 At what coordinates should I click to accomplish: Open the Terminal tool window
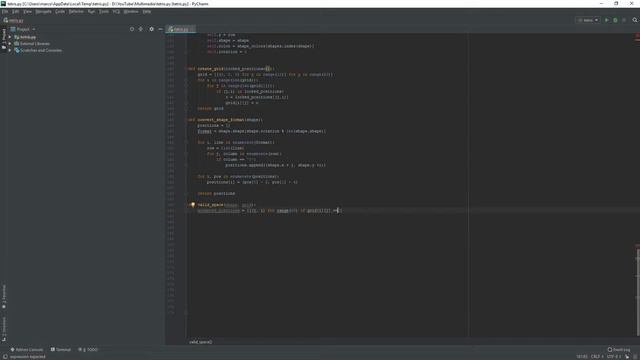(61, 350)
